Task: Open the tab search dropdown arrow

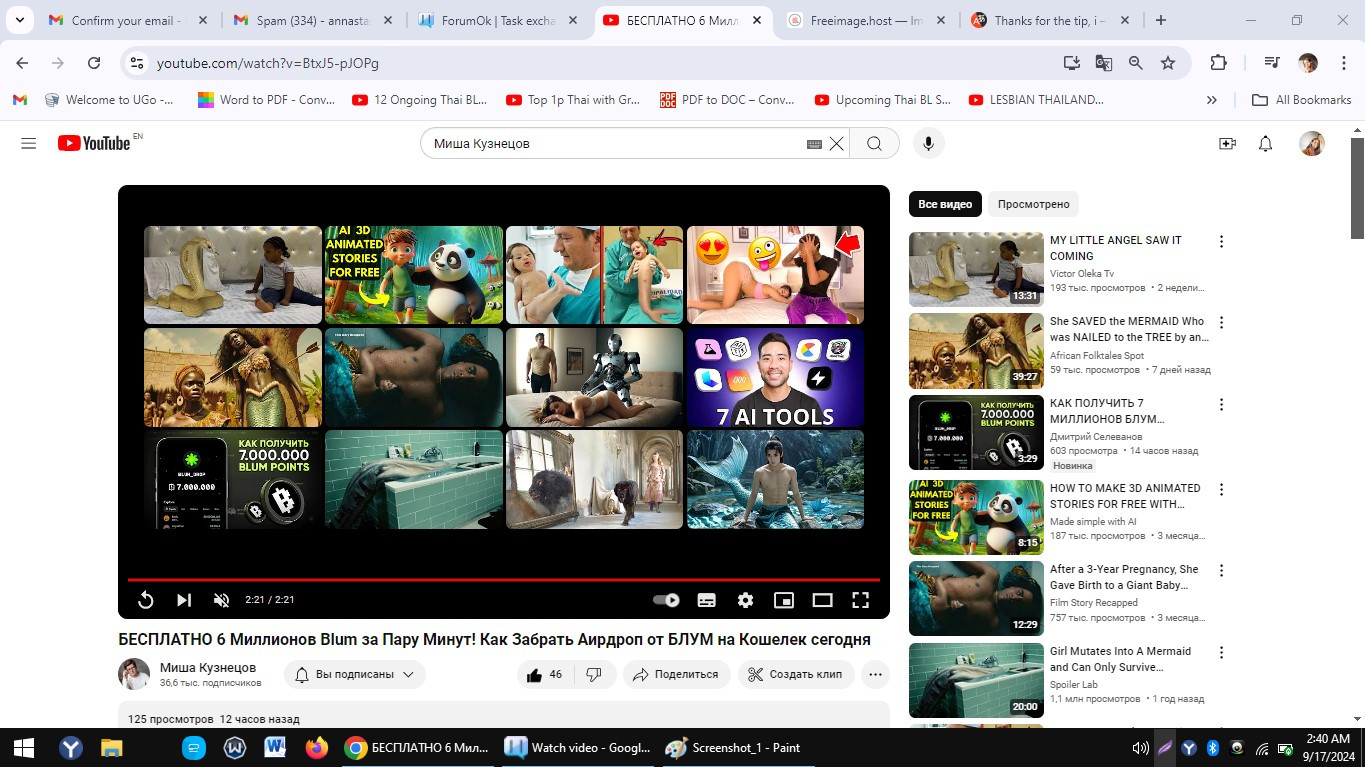Action: (21, 20)
